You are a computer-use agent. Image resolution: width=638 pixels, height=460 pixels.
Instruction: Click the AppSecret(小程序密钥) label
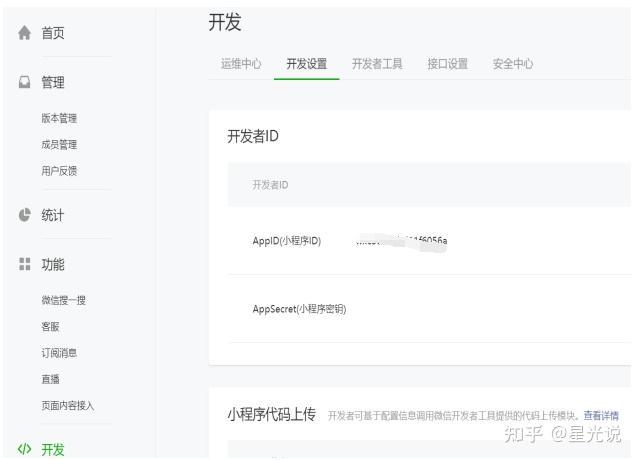299,309
